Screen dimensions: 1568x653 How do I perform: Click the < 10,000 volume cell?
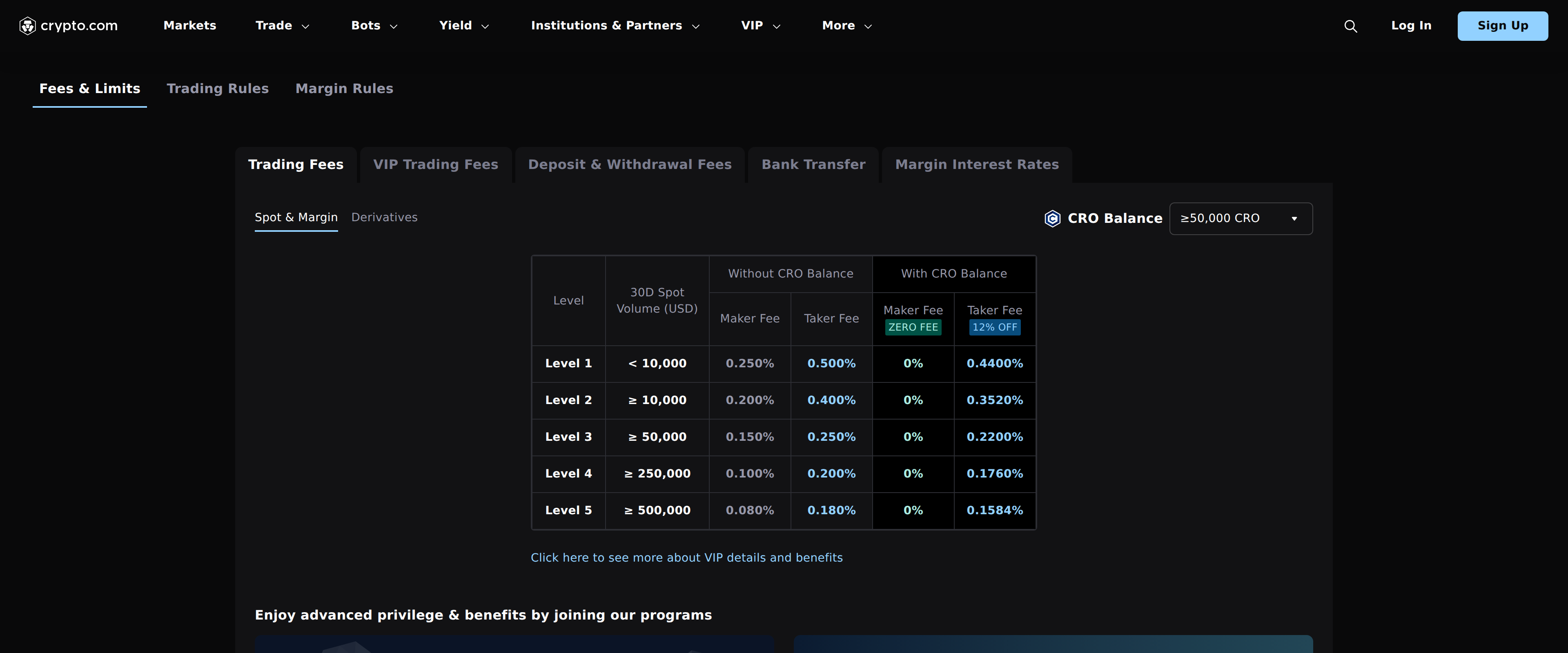[657, 364]
